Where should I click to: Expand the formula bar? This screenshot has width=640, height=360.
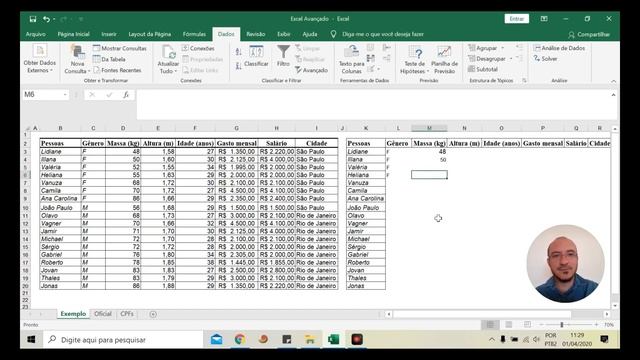coord(613,95)
